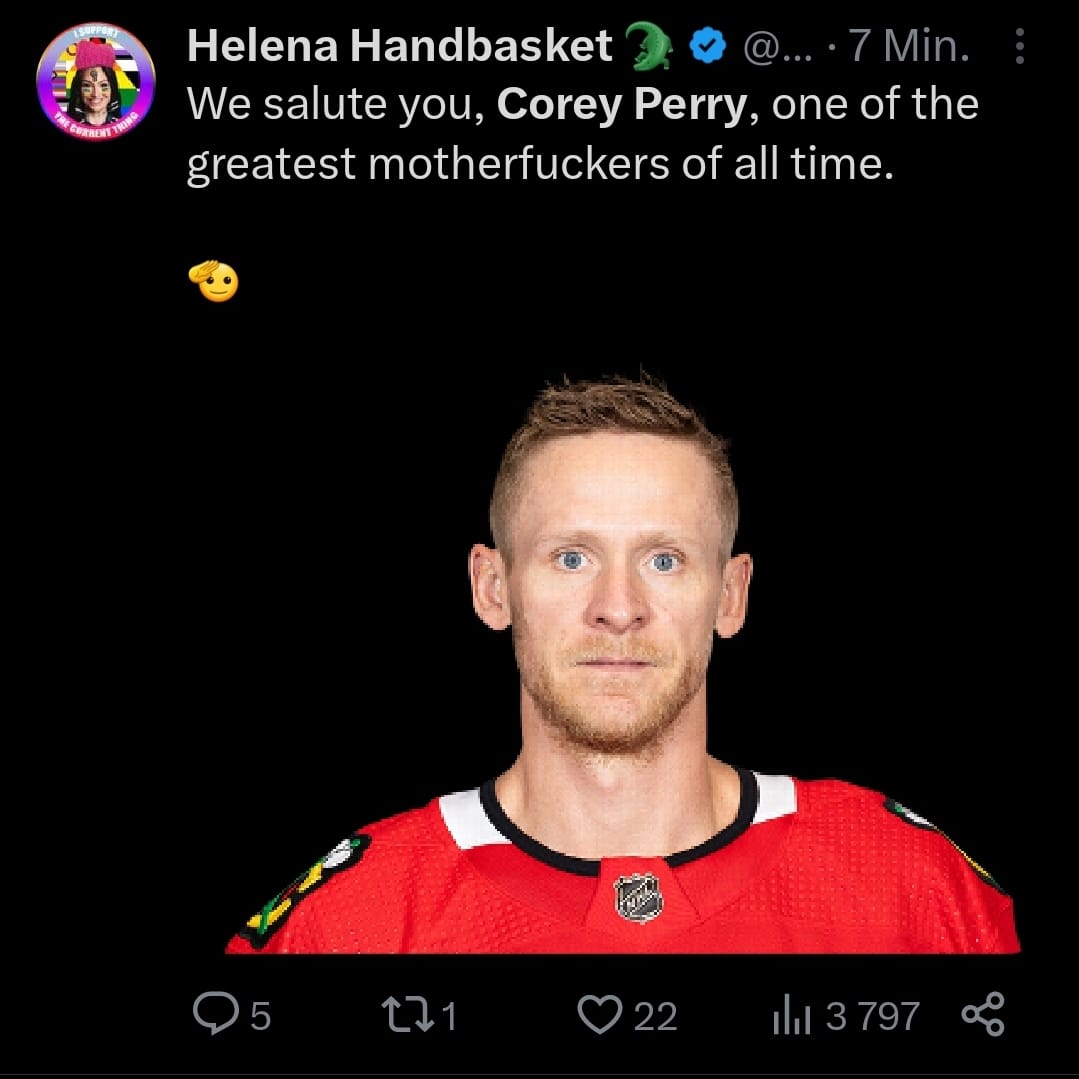Tap the share icon

[x=982, y=1015]
